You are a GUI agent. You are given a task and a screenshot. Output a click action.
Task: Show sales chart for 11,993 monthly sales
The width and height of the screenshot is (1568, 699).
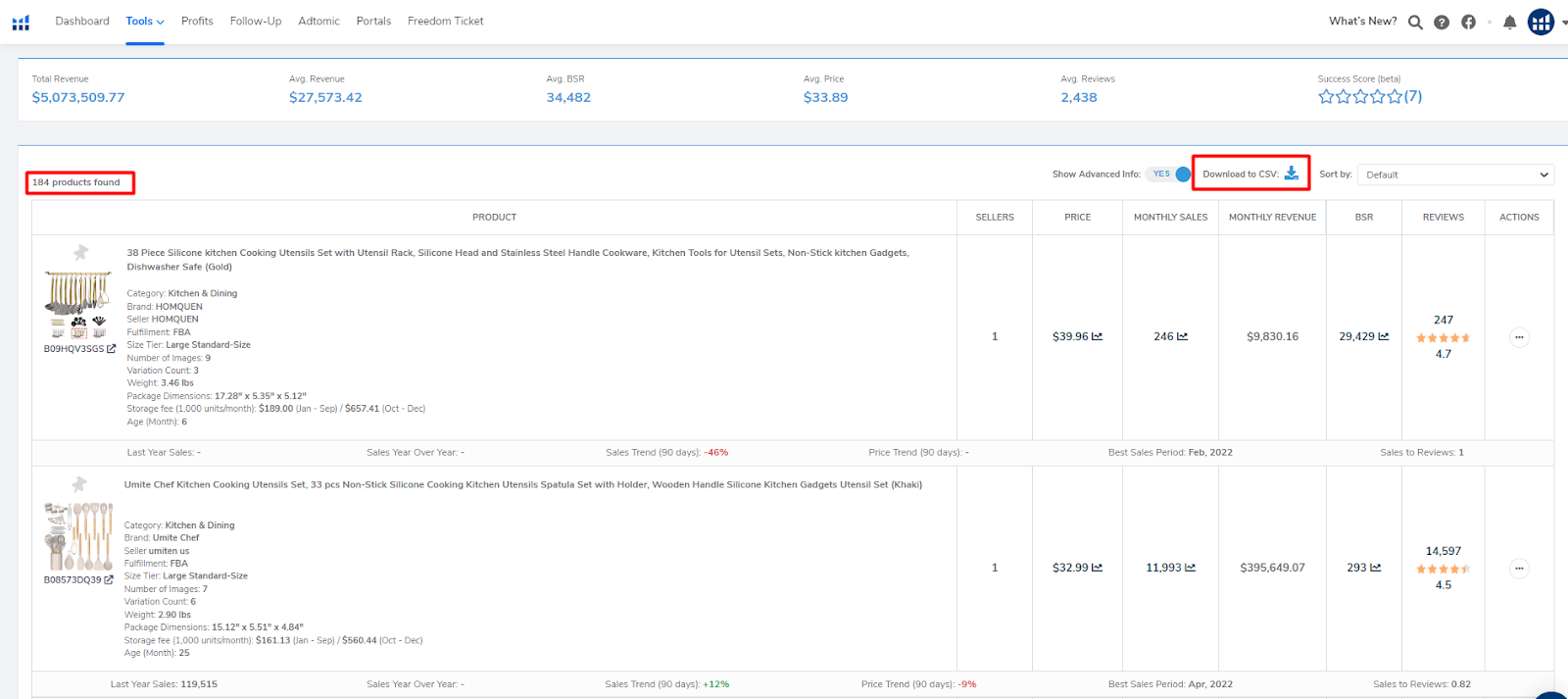tap(1190, 568)
